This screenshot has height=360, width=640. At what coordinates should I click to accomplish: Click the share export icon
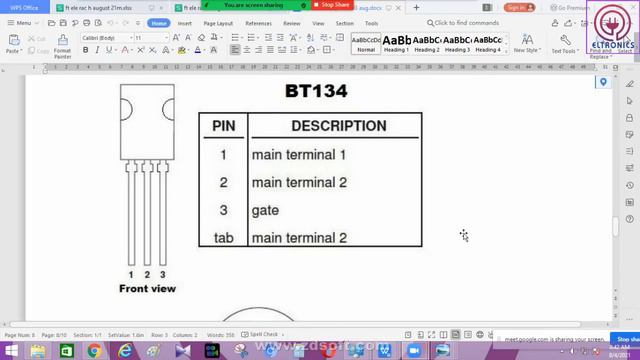568,23
